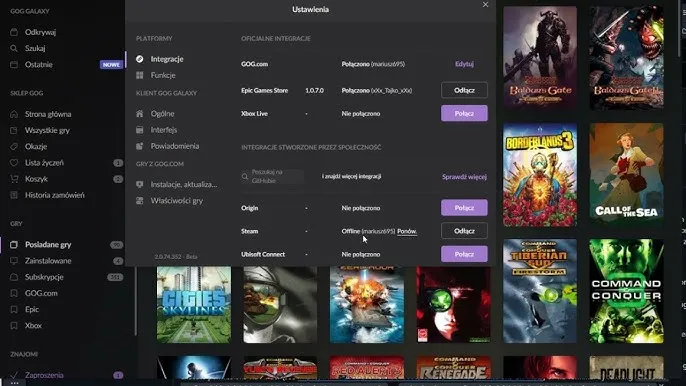Viewport: 686px width, 386px height.
Task: Click the NOWE badge next to Ostatnie
Action: point(111,65)
